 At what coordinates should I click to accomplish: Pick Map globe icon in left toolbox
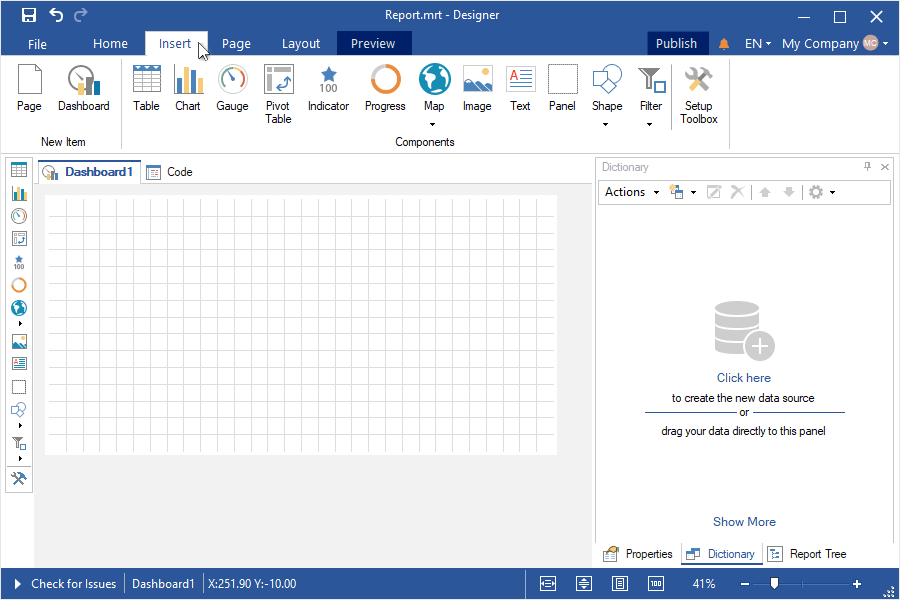point(19,308)
